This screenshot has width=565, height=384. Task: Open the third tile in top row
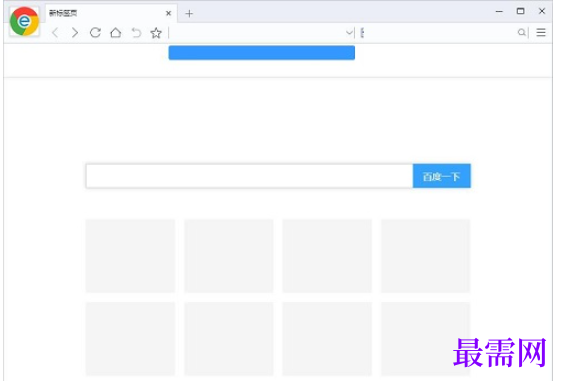pyautogui.click(x=327, y=256)
